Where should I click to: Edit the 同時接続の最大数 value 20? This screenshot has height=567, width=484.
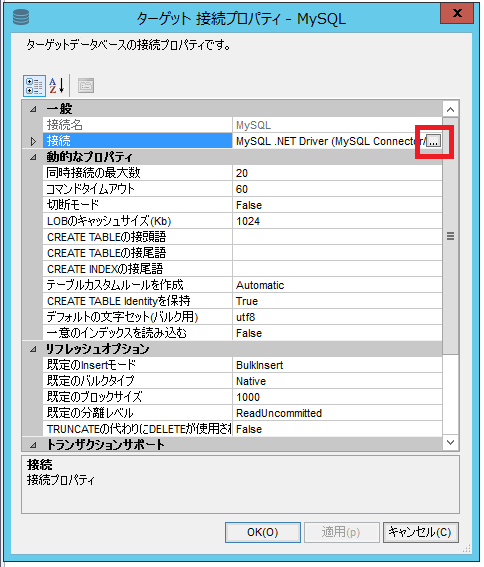coord(337,173)
